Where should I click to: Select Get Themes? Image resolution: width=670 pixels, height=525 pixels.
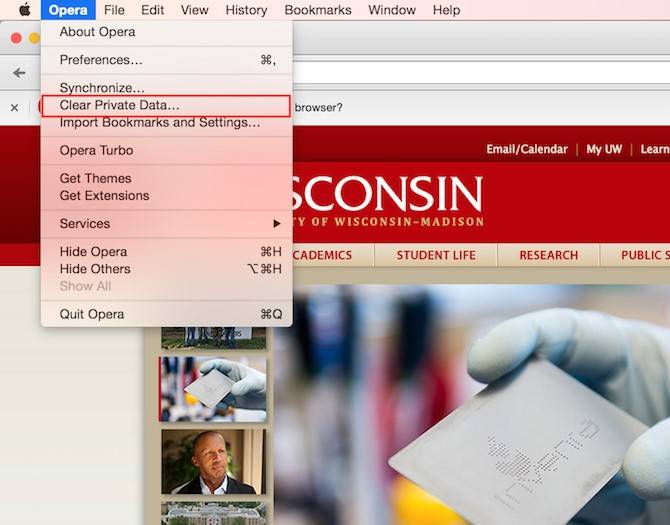[167, 178]
